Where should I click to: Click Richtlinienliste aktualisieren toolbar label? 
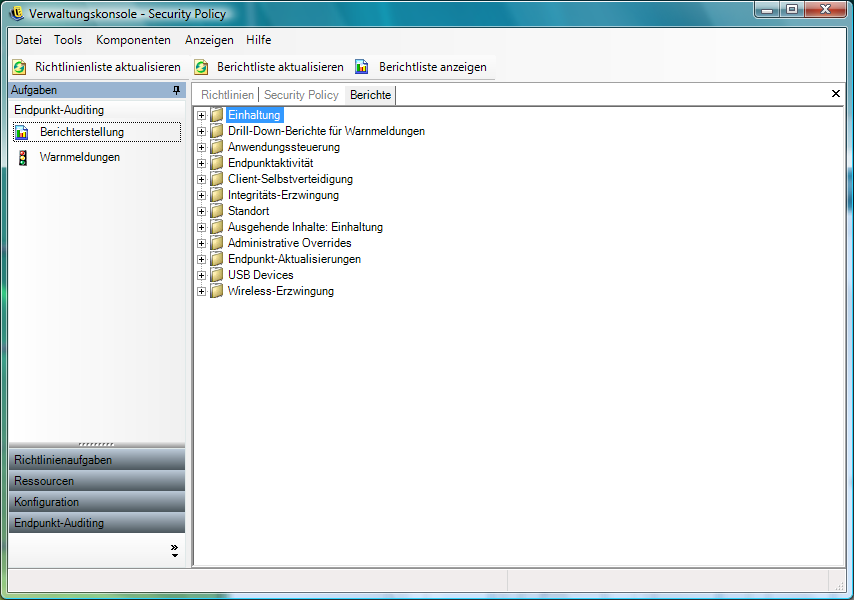tap(108, 67)
